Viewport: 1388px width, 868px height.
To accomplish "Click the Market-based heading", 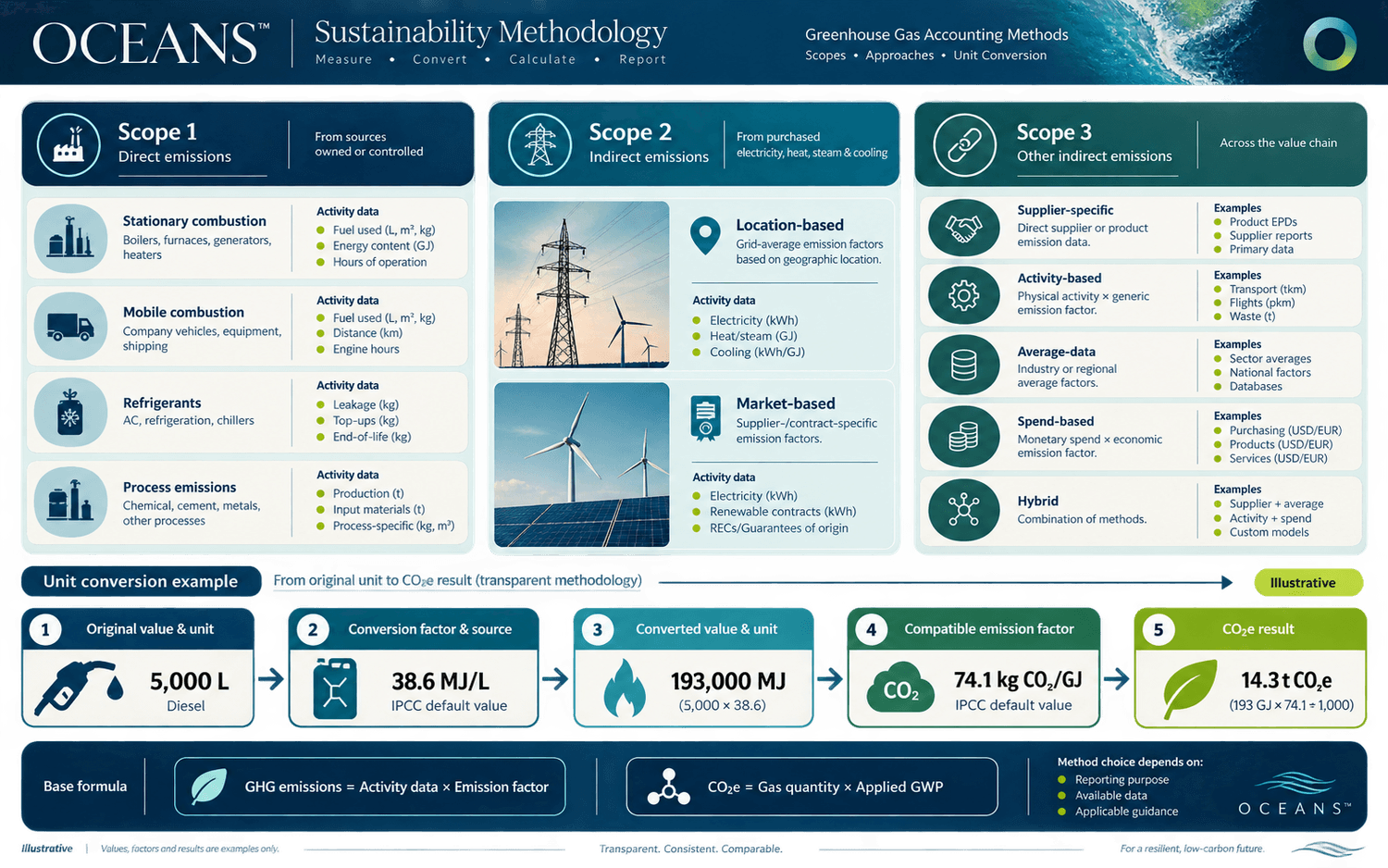I will point(786,403).
